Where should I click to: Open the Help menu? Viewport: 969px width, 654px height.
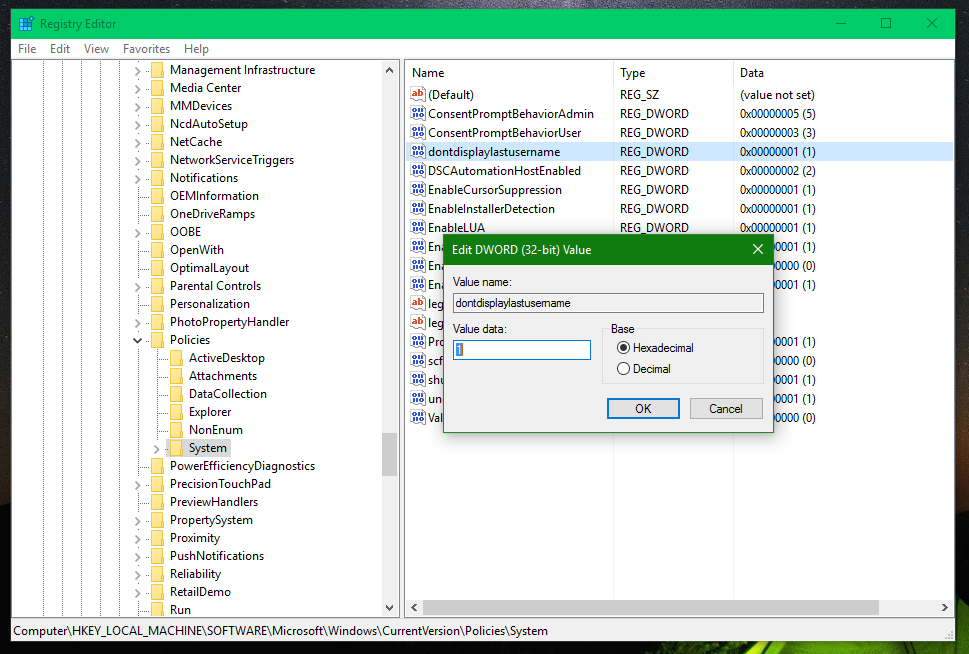[197, 49]
